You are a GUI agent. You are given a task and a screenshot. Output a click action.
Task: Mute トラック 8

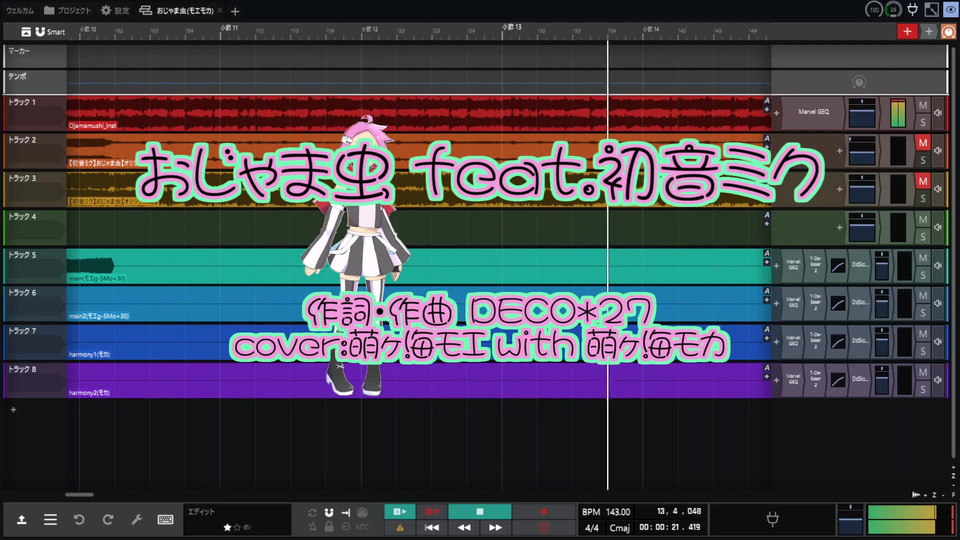click(923, 372)
